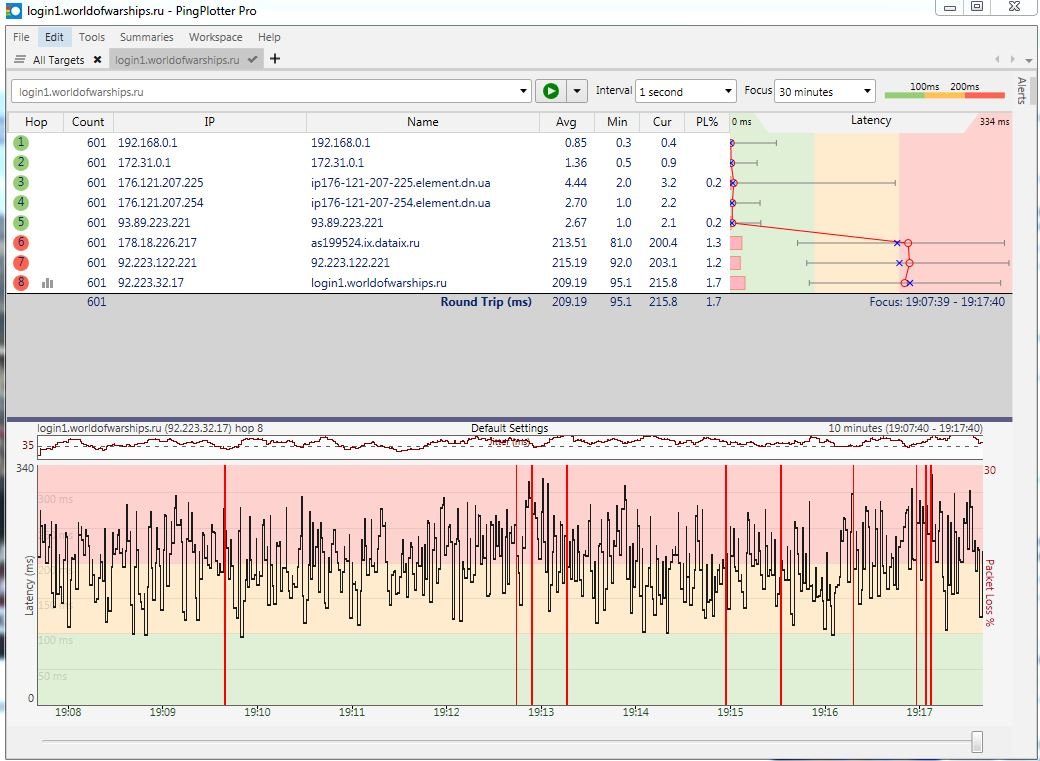The width and height of the screenshot is (1040, 761).
Task: Open the Summaries menu
Action: coord(147,37)
